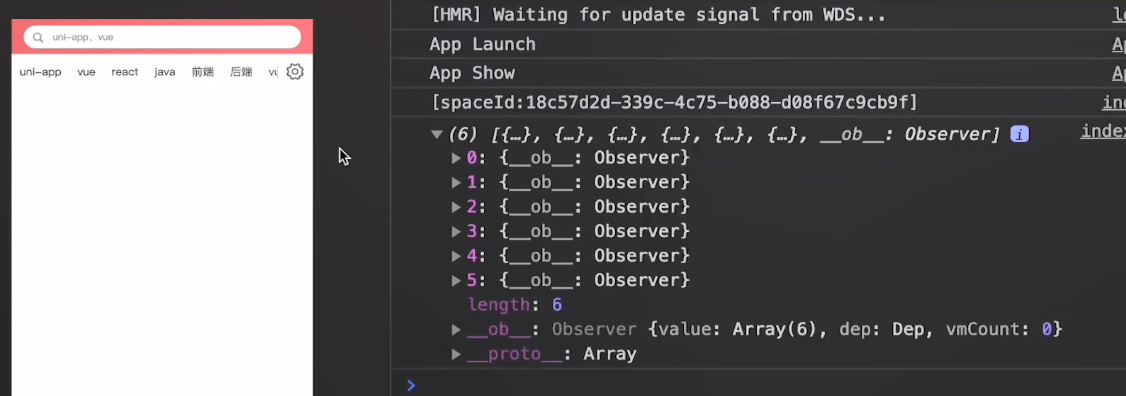Image resolution: width=1126 pixels, height=396 pixels.
Task: Expand array item 1
Action: (x=456, y=182)
